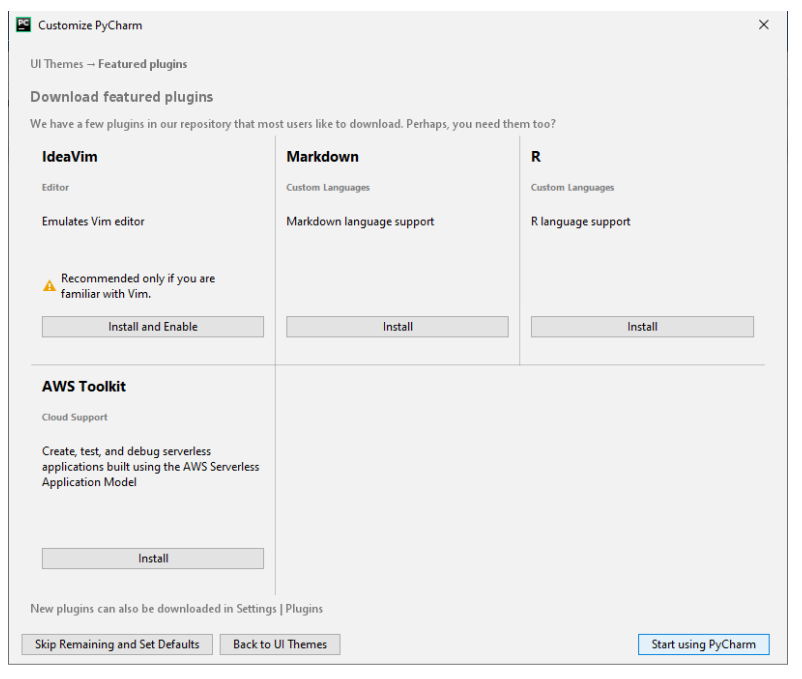Click 'Custom Languages' label under Markdown
802x679 pixels.
point(328,187)
